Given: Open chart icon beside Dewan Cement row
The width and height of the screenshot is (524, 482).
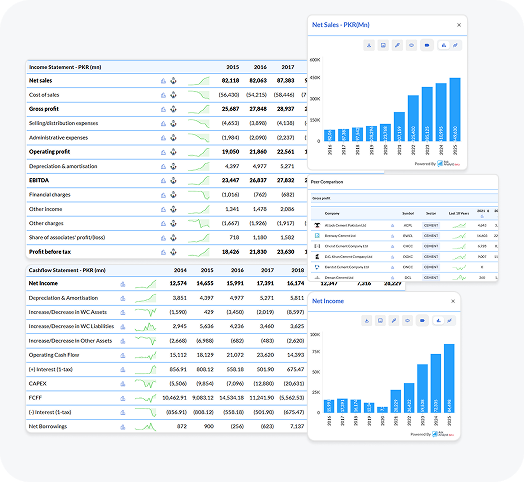Looking at the screenshot, I should point(392,277).
